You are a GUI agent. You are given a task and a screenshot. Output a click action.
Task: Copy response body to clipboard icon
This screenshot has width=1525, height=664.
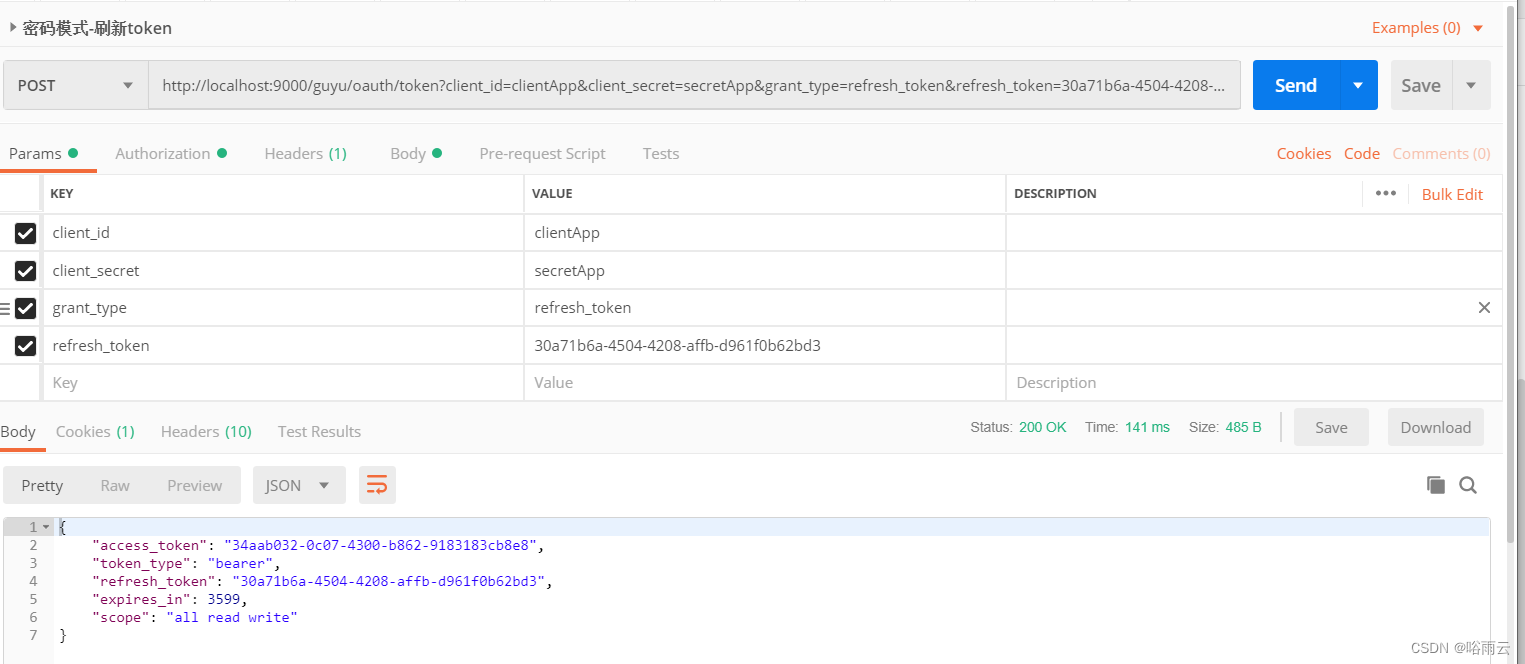click(1436, 485)
